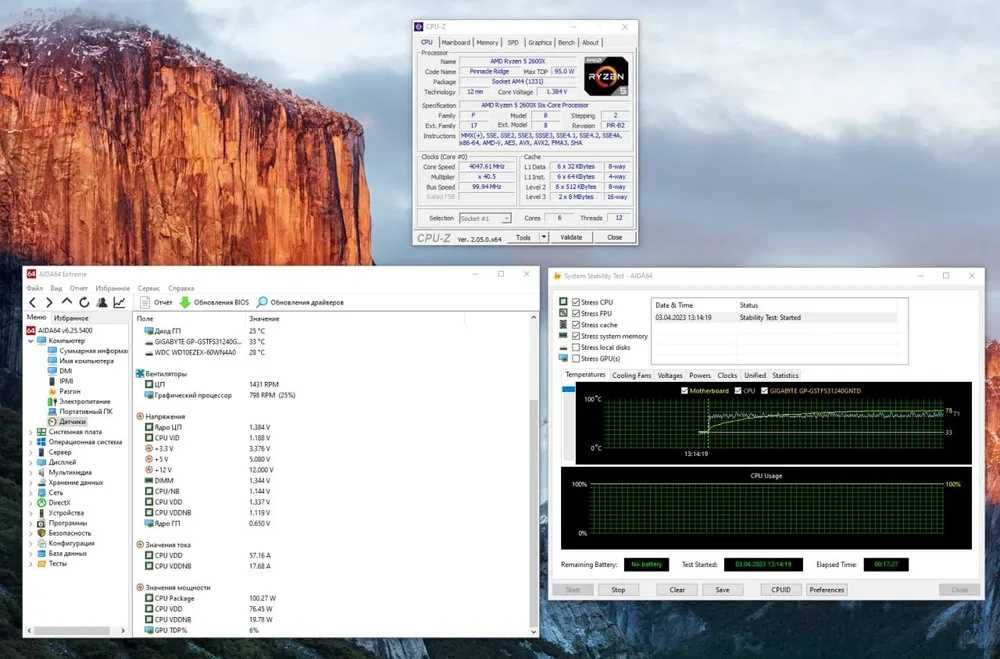Select the Портативный ПК laptop icon
The image size is (1000, 659).
pos(52,411)
